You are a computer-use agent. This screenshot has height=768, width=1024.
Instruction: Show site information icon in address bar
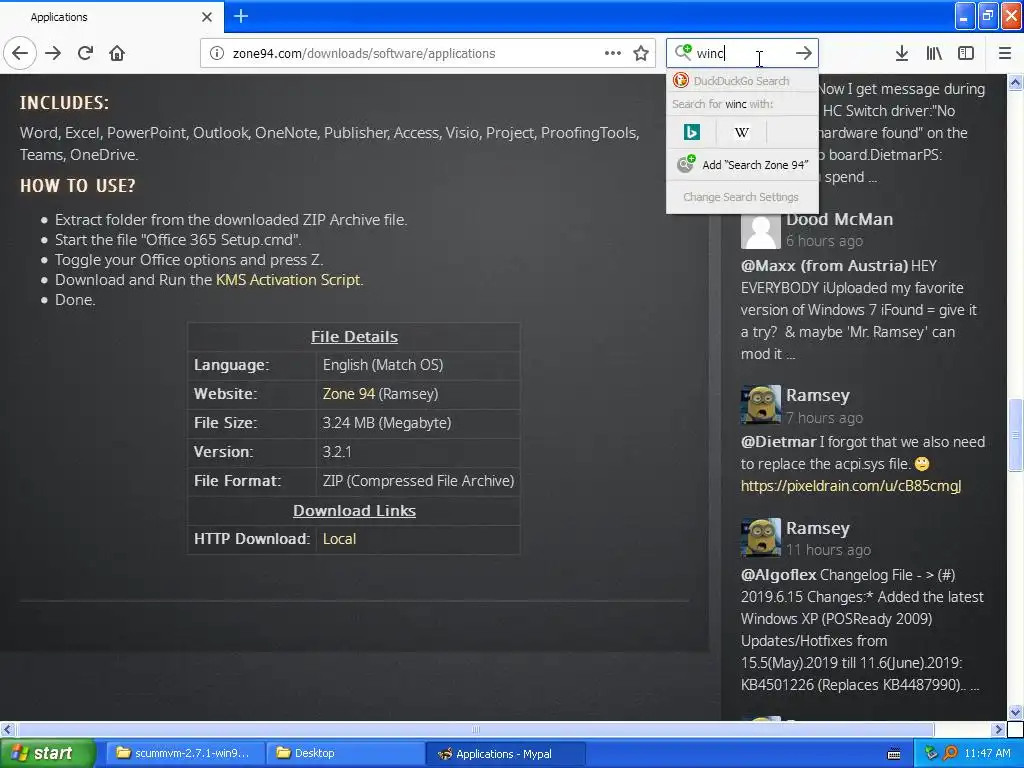(x=217, y=53)
